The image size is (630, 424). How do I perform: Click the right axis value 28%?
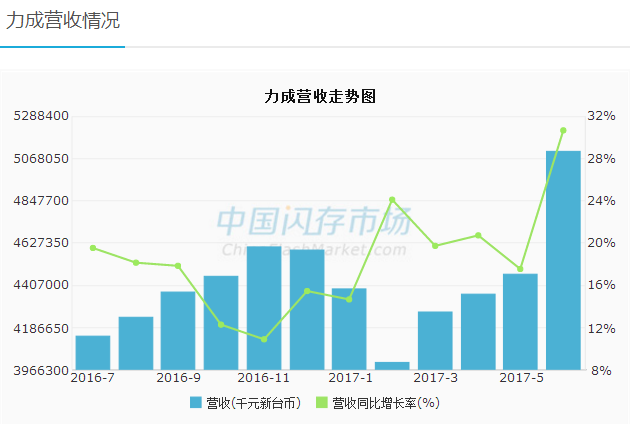[x=601, y=159]
